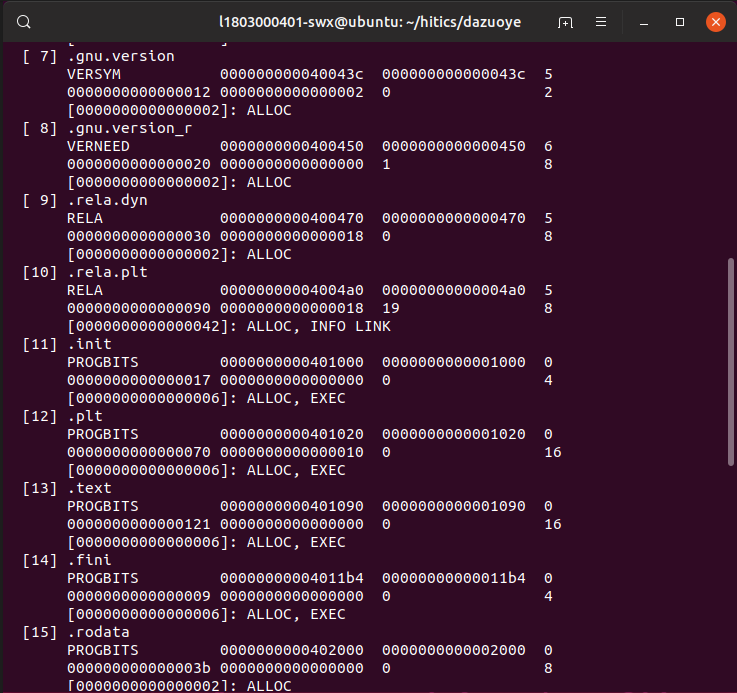Click offset 0000000000001000
This screenshot has width=737, height=693.
[x=454, y=362]
